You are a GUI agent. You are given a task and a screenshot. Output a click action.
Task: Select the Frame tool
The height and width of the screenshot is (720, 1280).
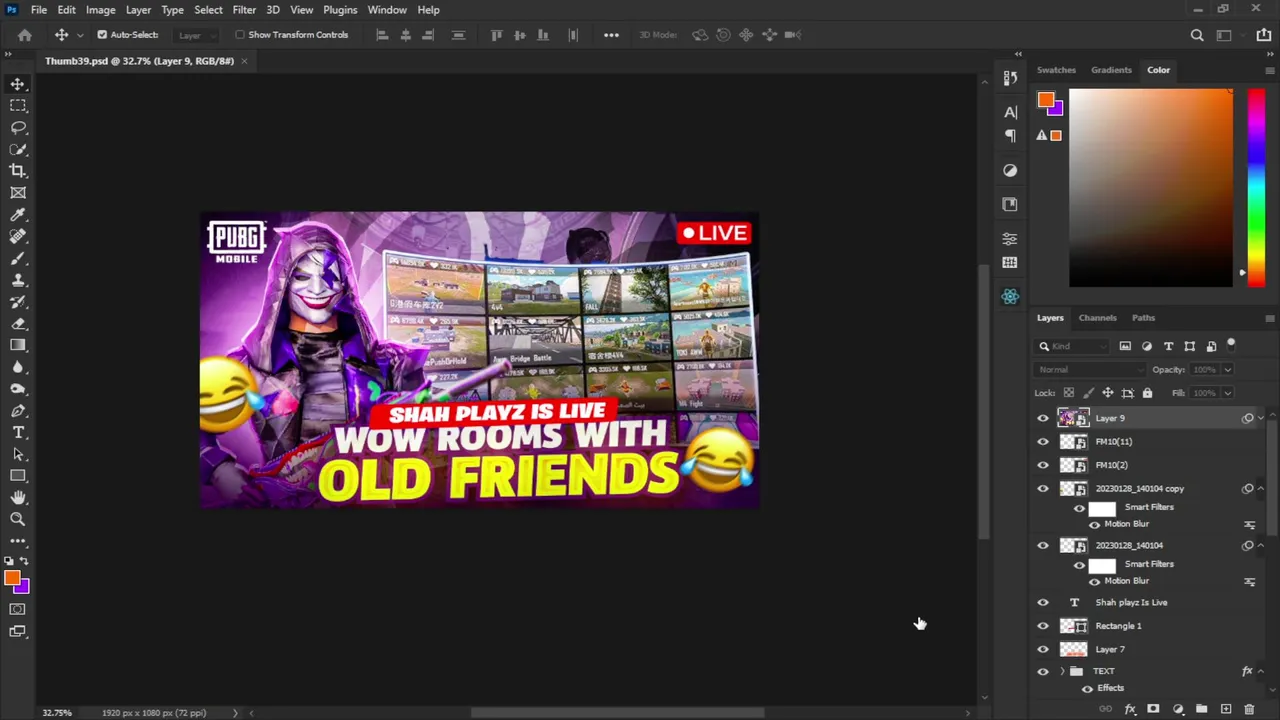coord(18,193)
